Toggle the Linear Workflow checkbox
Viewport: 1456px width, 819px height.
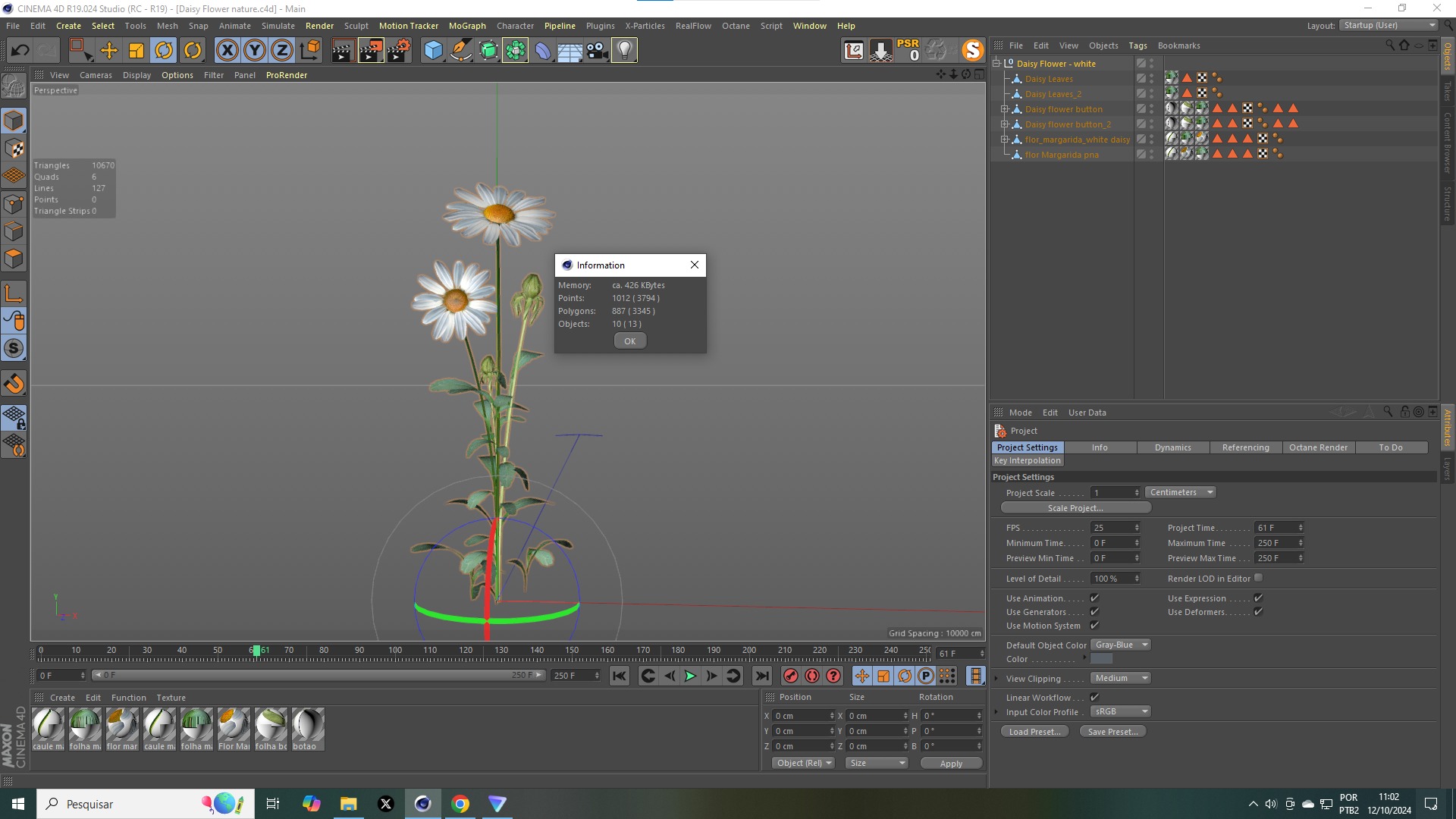click(1094, 697)
